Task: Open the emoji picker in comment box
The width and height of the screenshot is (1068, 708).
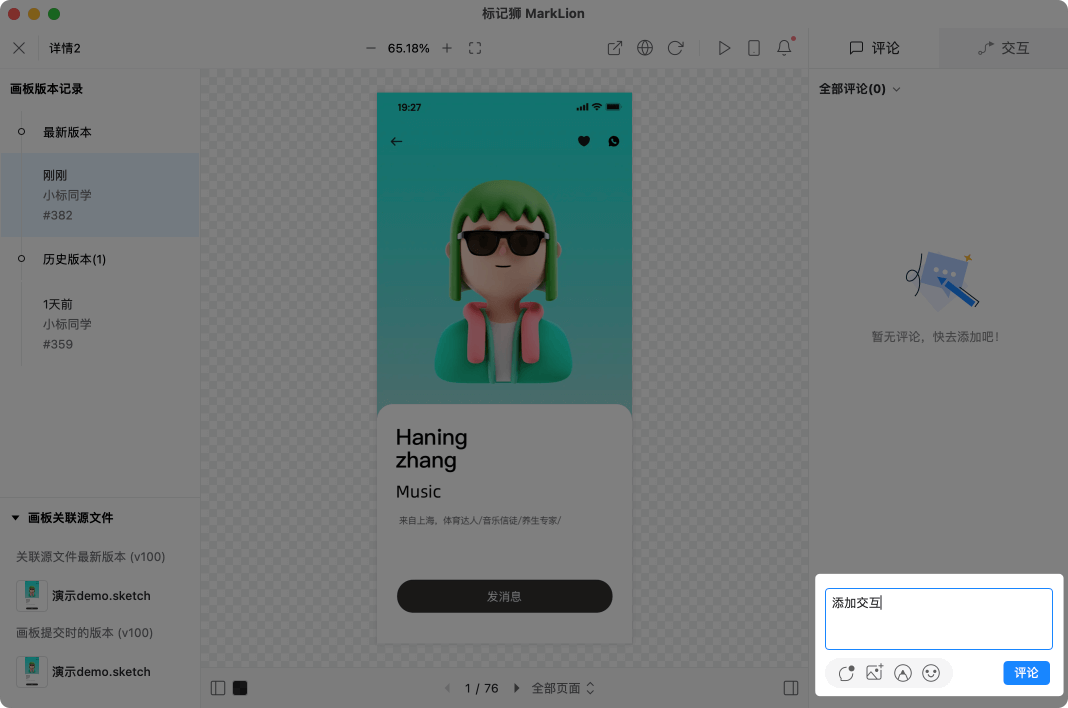Action: [x=931, y=673]
